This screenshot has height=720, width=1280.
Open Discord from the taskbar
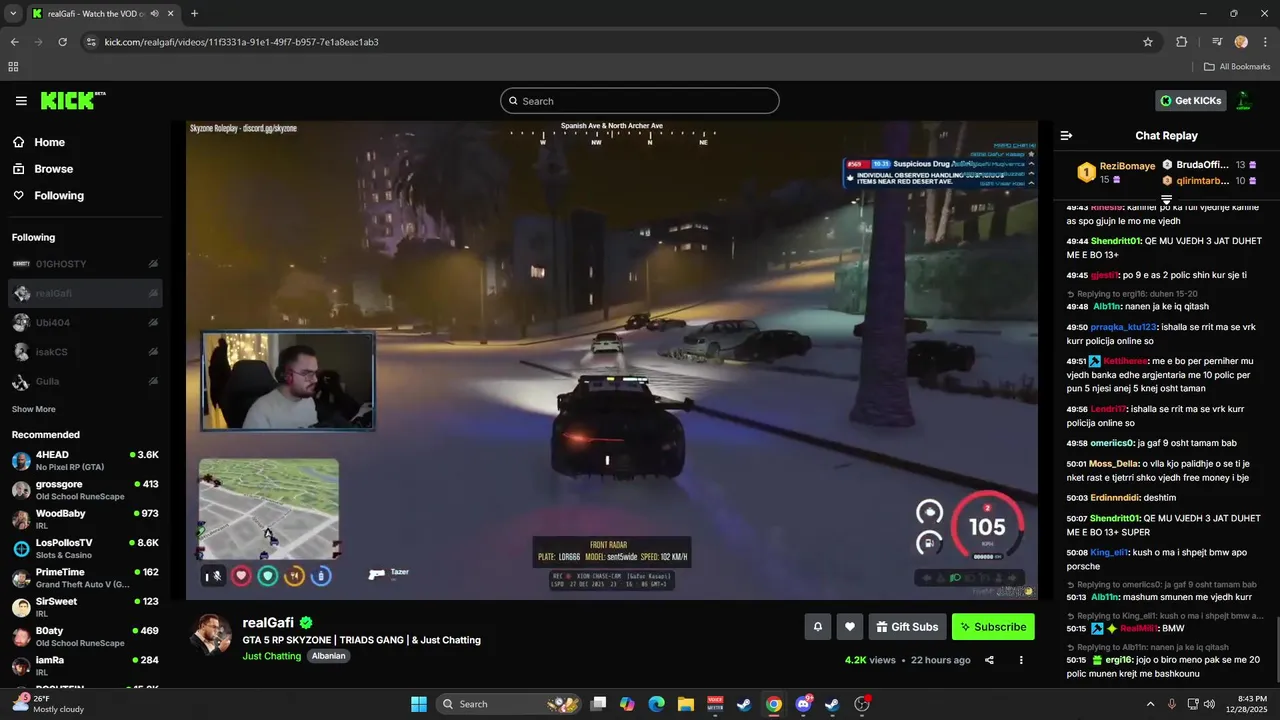point(803,704)
